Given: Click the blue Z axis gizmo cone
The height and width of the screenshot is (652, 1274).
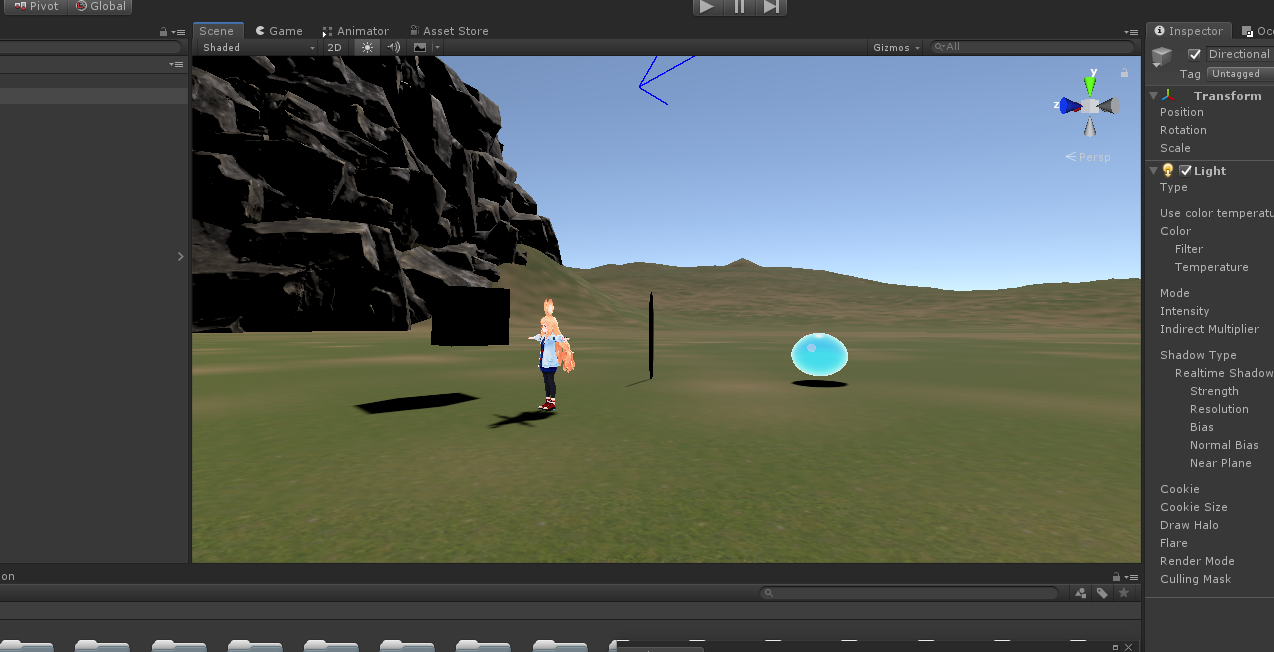Looking at the screenshot, I should coord(1069,105).
